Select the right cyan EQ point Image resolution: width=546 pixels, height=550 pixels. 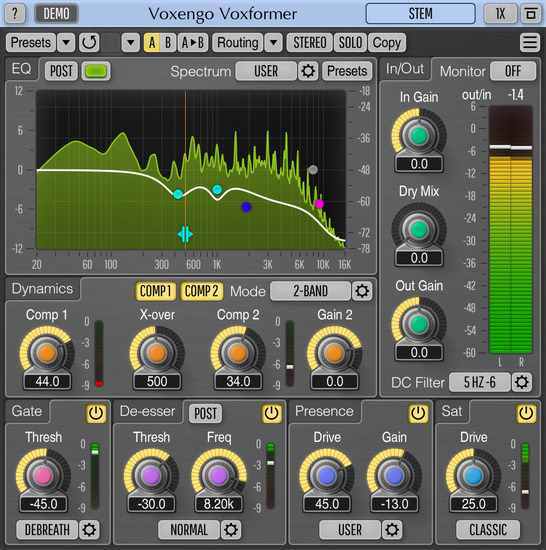[x=217, y=189]
